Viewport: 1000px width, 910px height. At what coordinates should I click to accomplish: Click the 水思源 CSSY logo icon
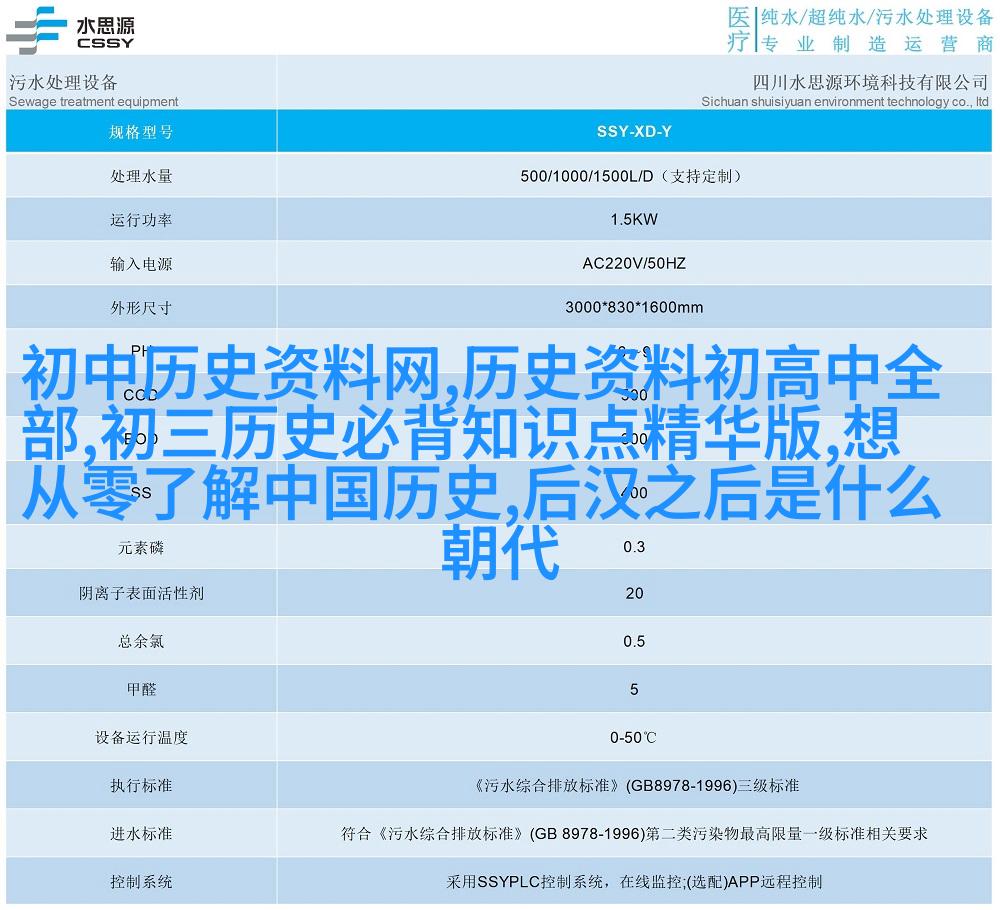click(71, 30)
